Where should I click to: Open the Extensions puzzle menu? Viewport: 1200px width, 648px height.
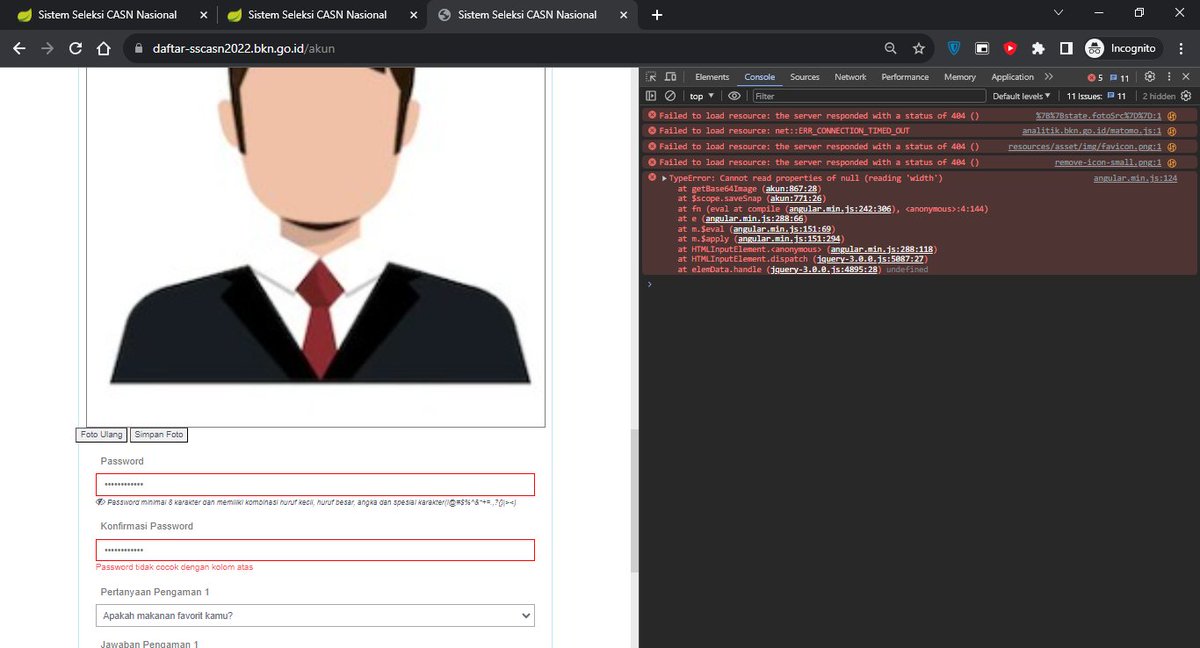click(1038, 48)
